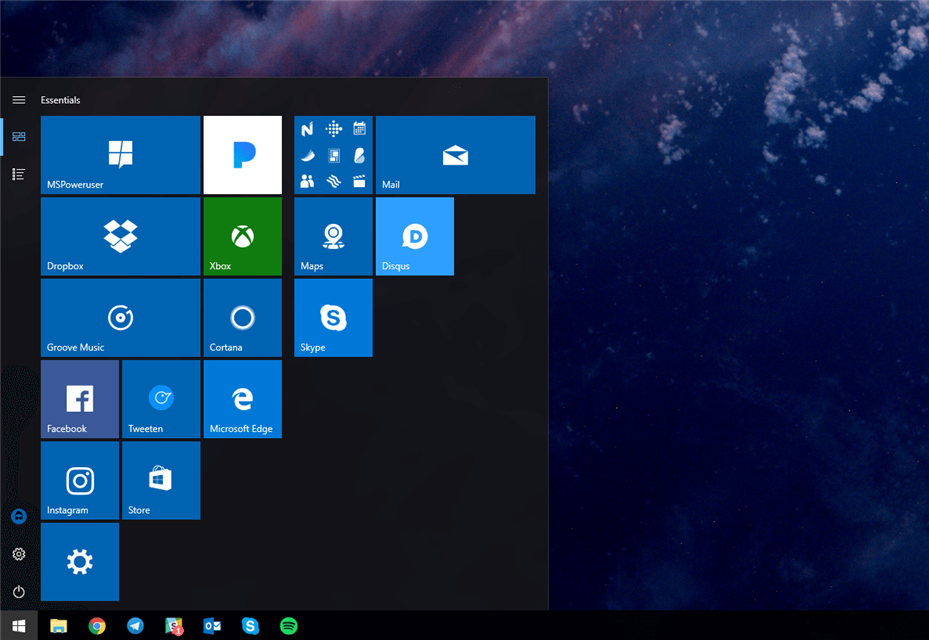
Task: Open the Mail tile
Action: point(455,155)
